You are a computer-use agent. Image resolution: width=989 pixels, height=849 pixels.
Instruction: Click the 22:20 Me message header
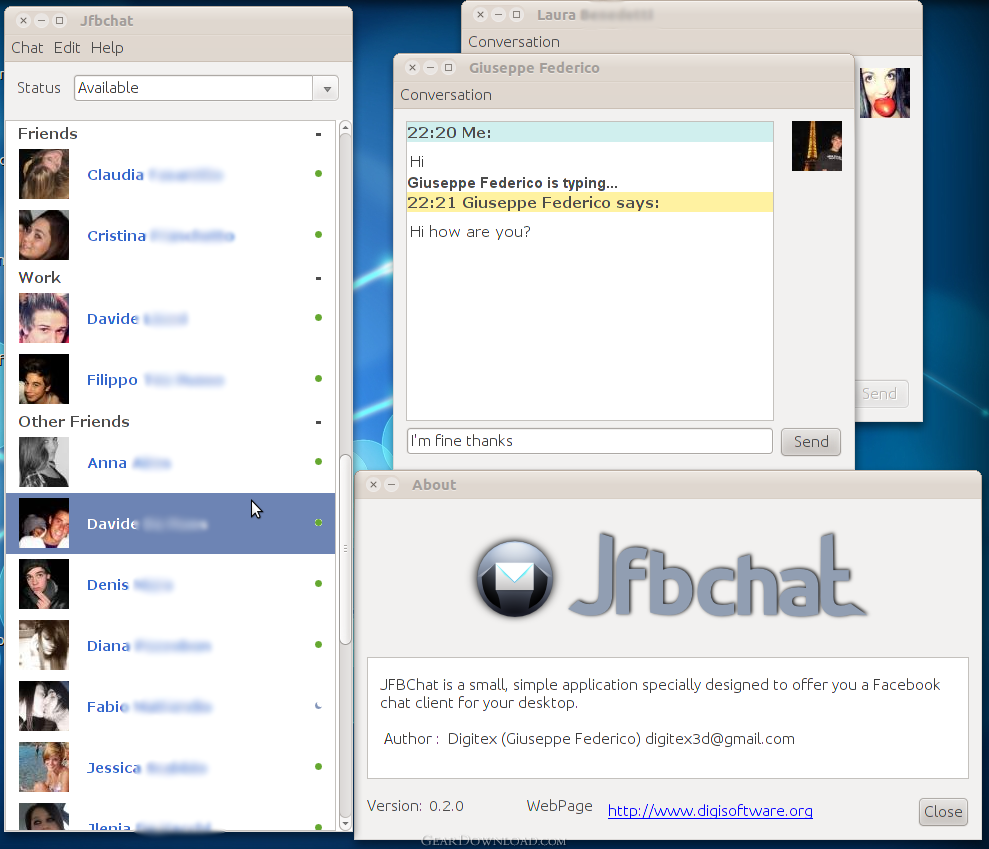point(590,132)
